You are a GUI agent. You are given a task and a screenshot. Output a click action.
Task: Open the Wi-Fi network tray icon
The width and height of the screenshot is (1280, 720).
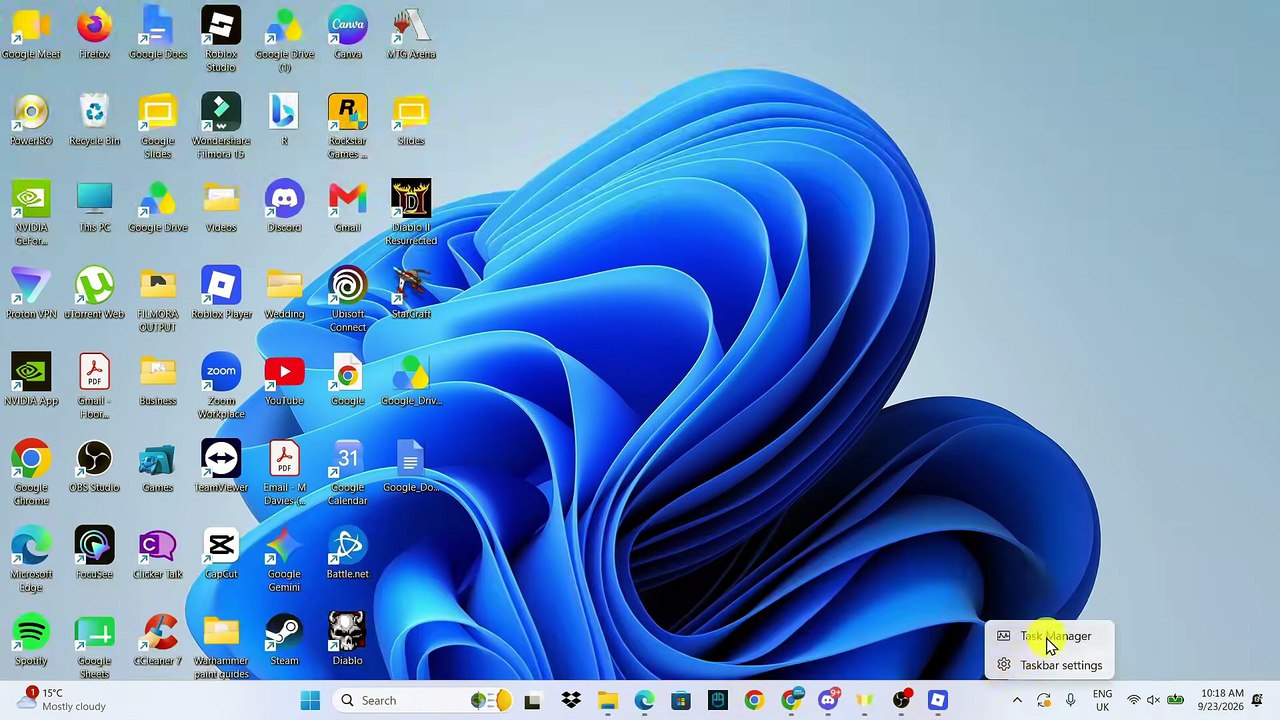click(x=1133, y=700)
